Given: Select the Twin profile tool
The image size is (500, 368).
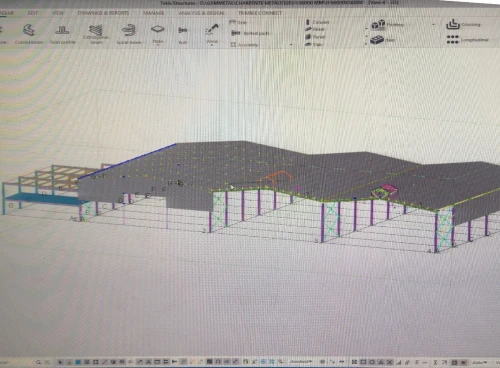Looking at the screenshot, I should [62, 34].
